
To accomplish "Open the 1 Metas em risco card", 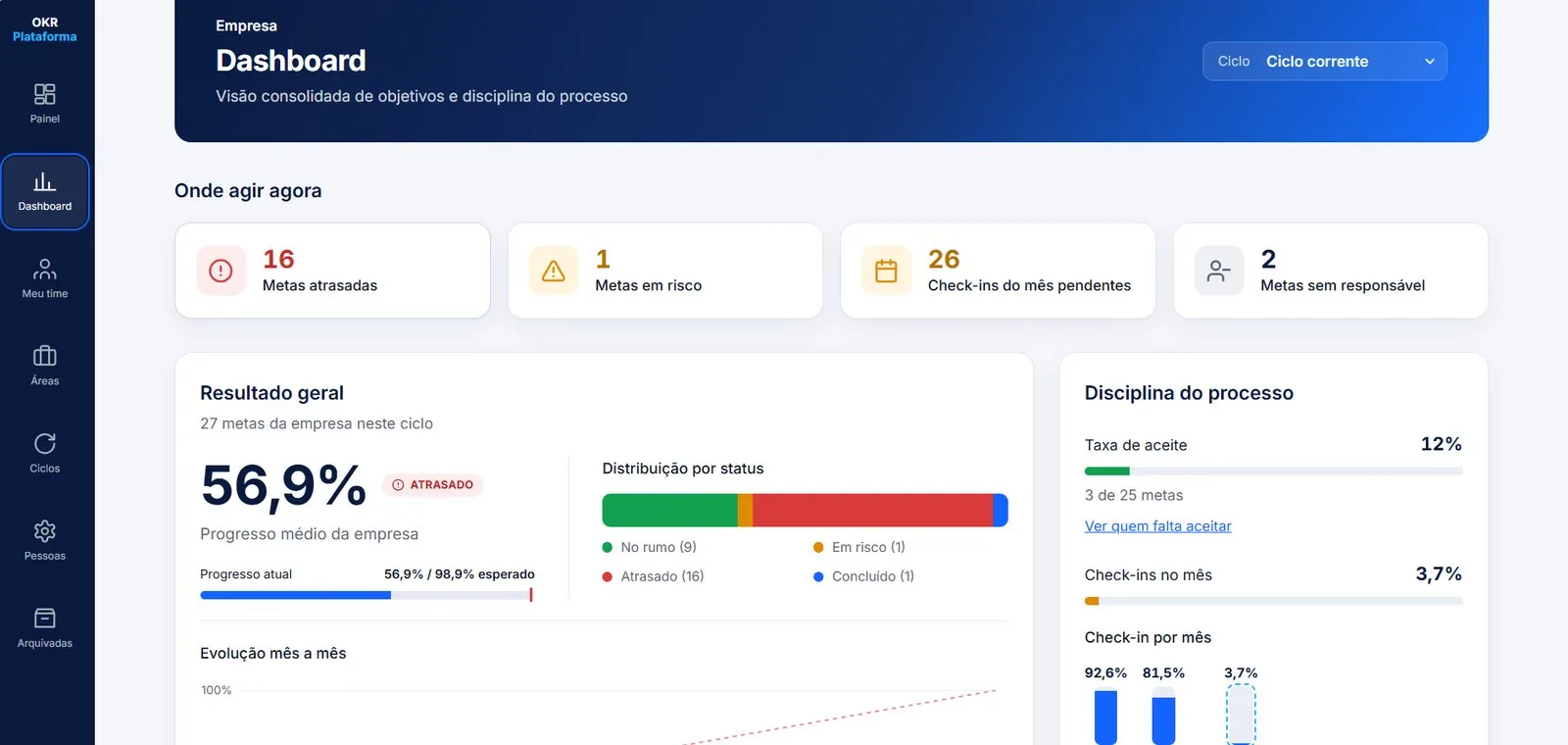I will (x=665, y=271).
